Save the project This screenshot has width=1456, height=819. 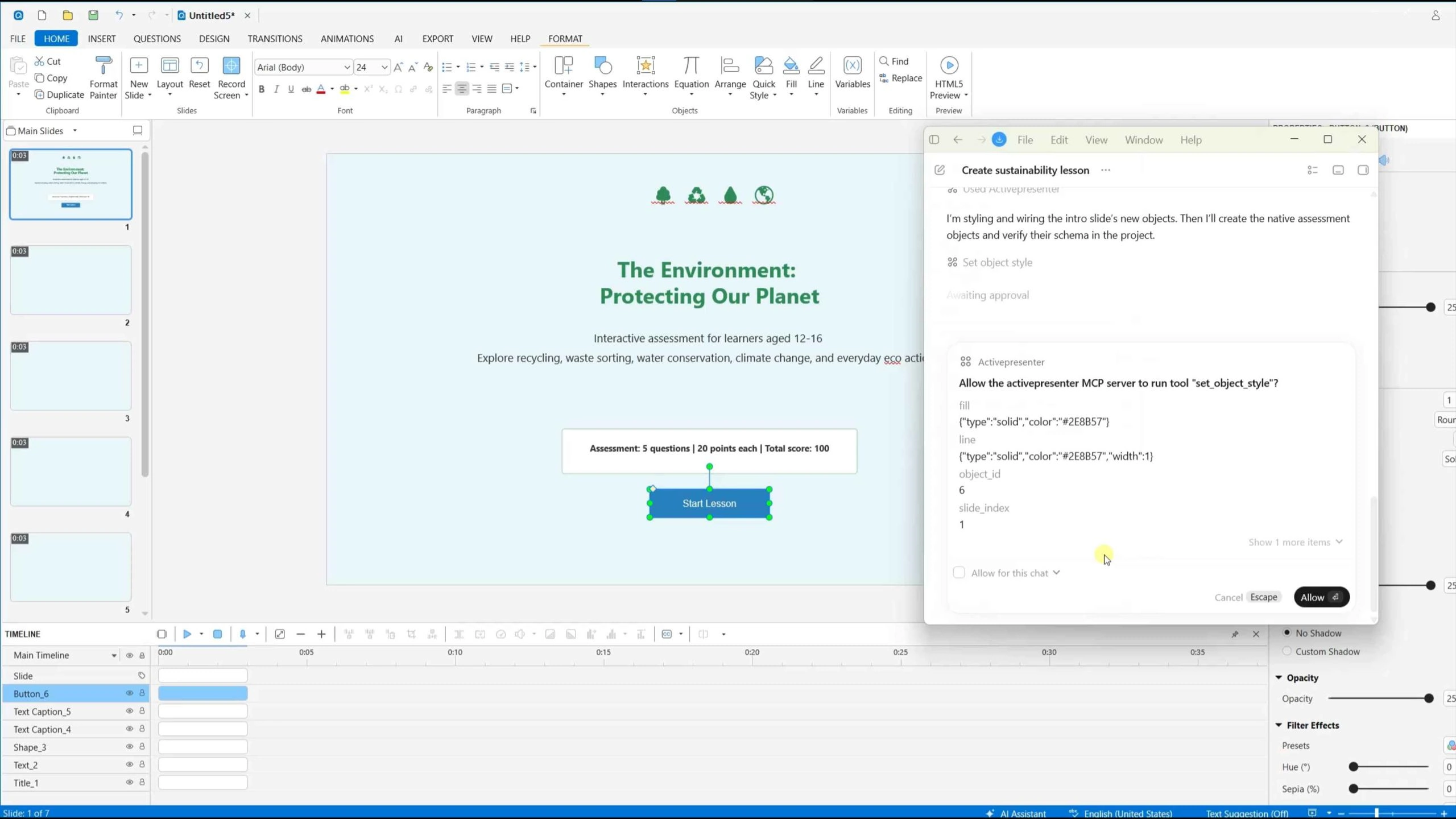(x=93, y=15)
